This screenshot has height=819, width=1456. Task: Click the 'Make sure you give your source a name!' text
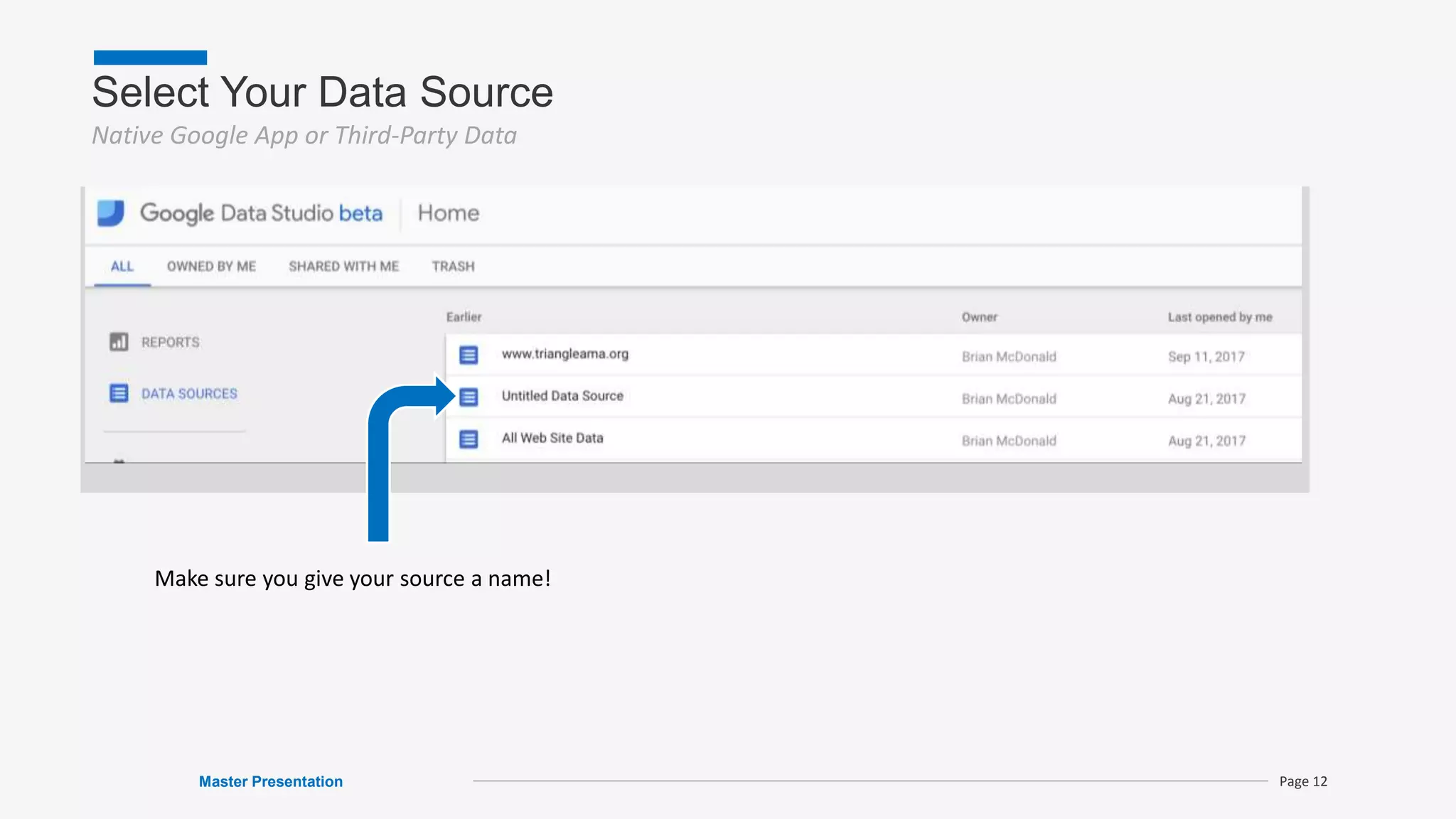[x=353, y=579]
